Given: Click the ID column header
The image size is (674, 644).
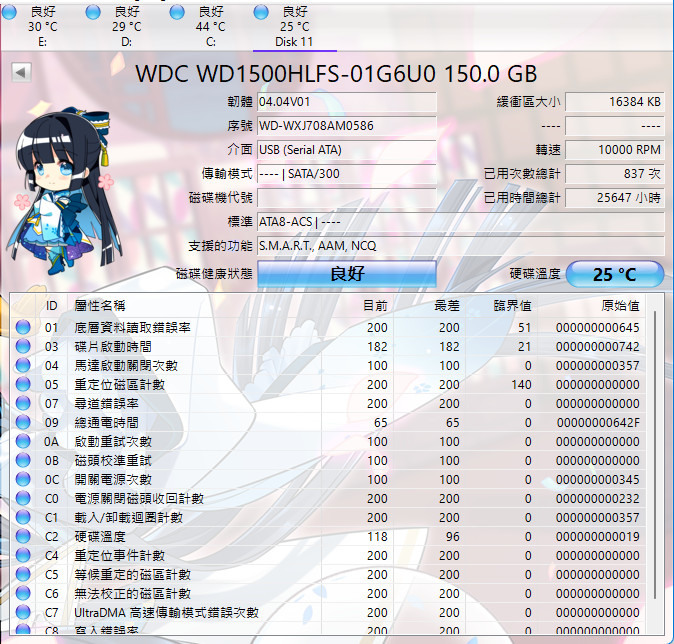Looking at the screenshot, I should 51,306.
